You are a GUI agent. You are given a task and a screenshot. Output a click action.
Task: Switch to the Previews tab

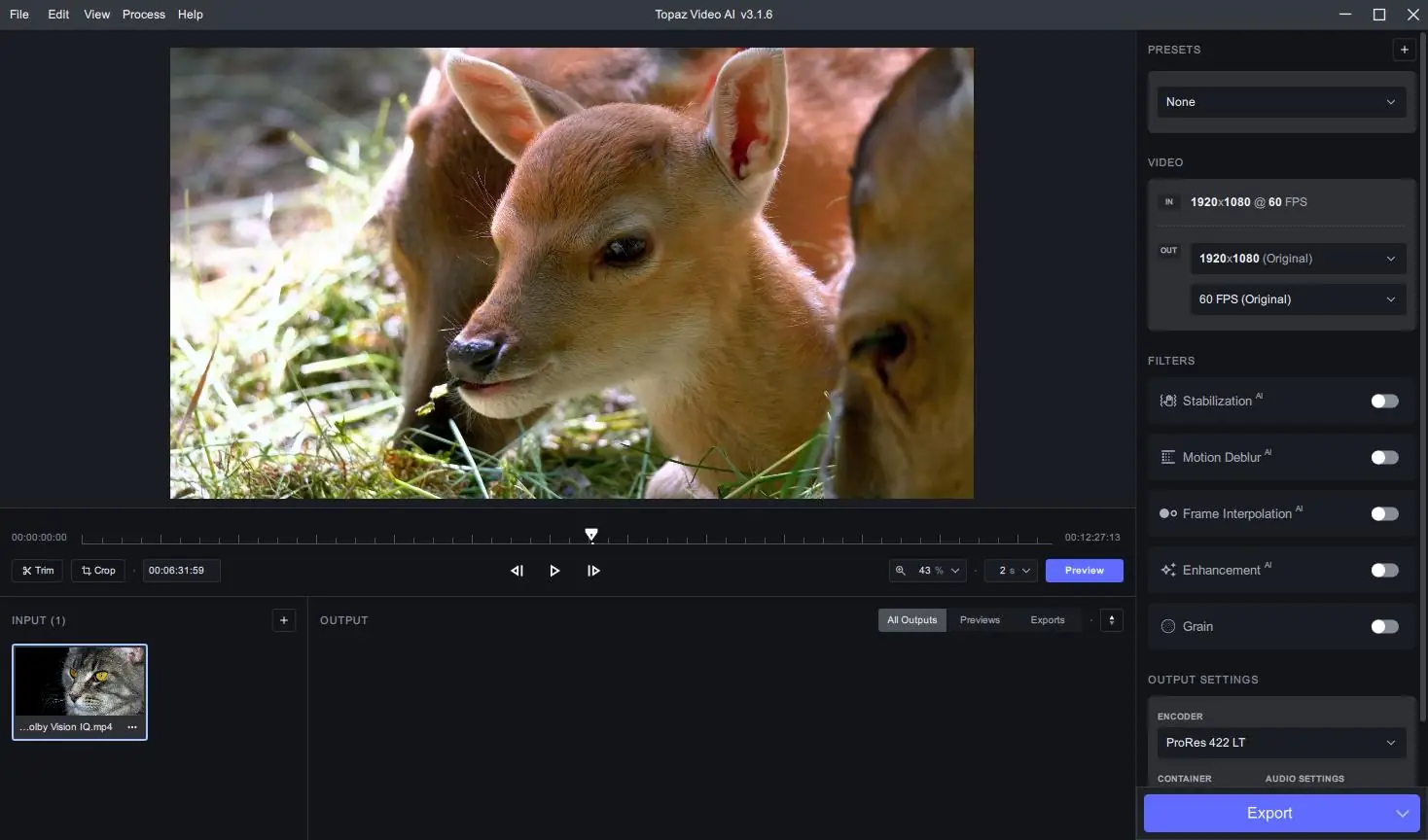tap(980, 620)
